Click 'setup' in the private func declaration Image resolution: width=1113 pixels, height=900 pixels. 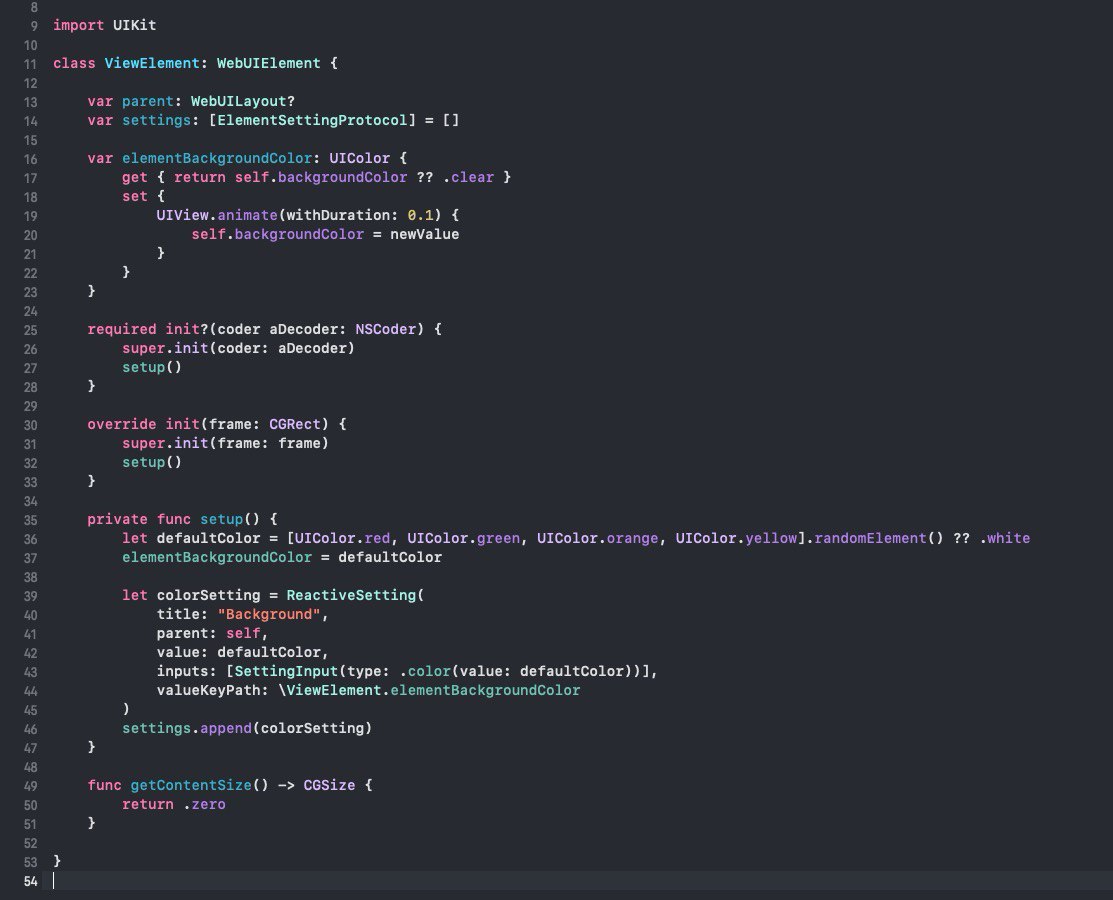pos(221,520)
